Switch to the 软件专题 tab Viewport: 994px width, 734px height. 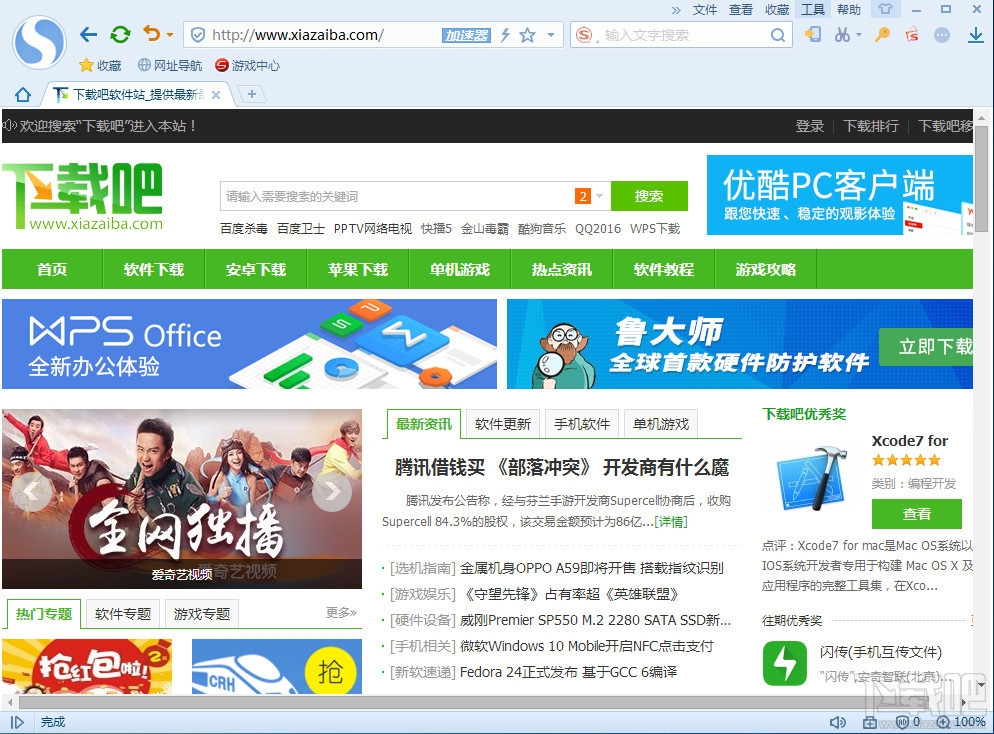pyautogui.click(x=123, y=614)
